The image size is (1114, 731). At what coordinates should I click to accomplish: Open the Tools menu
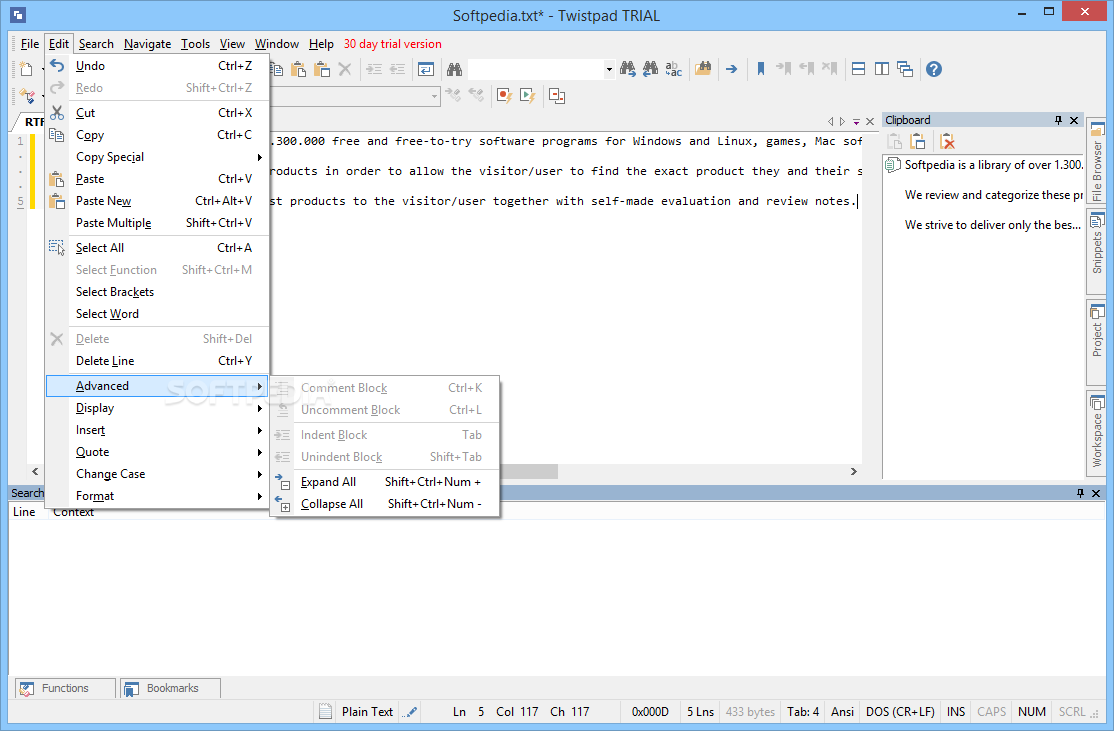coord(195,44)
